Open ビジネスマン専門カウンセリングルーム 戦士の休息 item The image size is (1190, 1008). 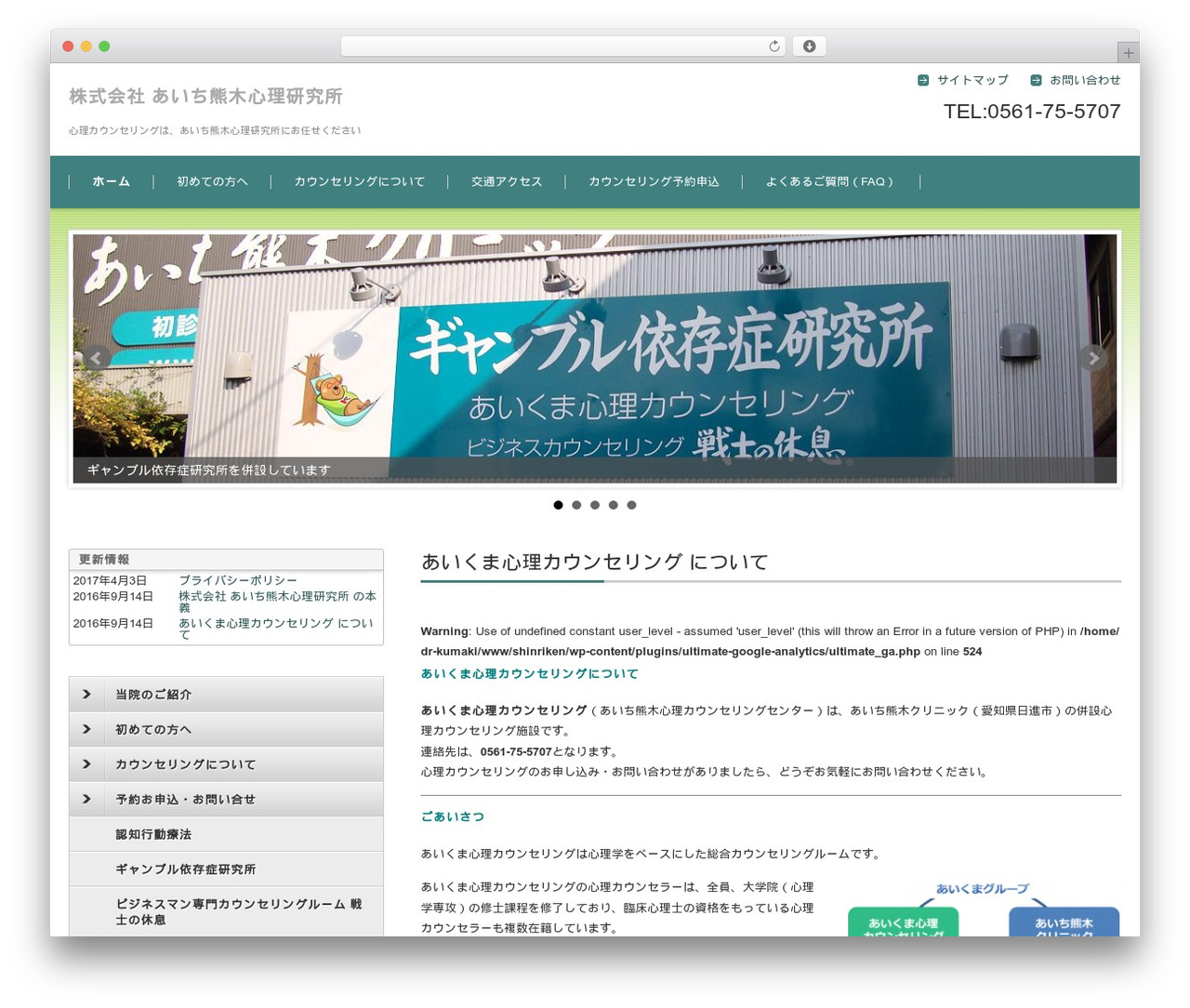click(226, 911)
